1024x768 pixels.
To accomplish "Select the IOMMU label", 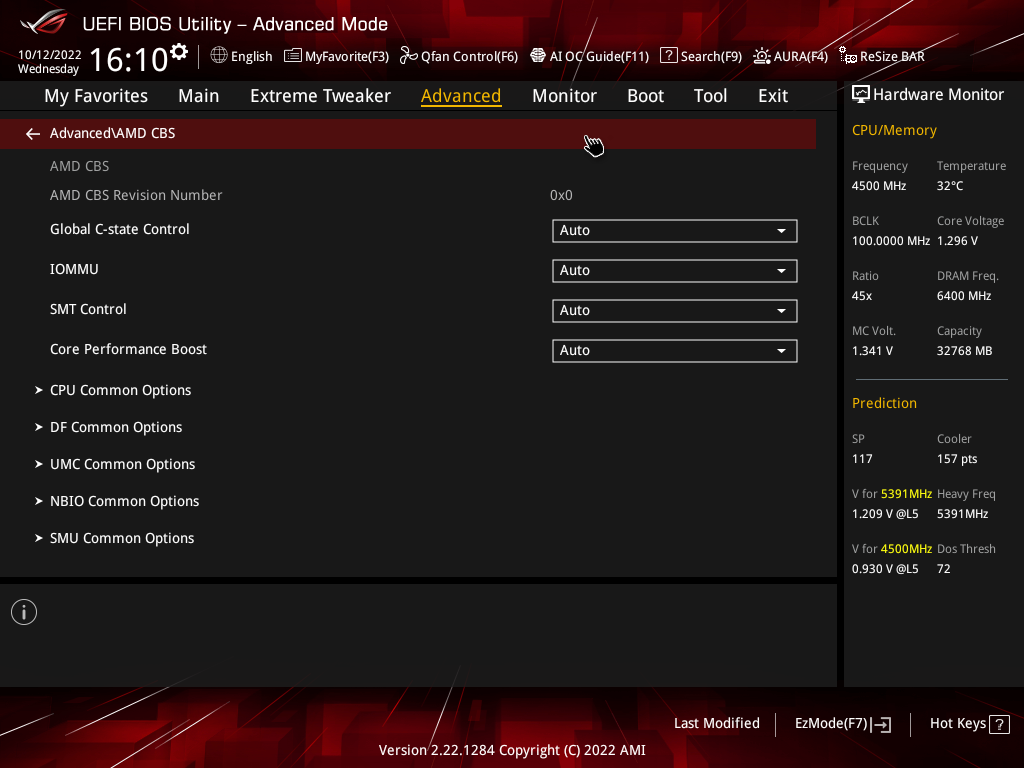I will pyautogui.click(x=74, y=270).
